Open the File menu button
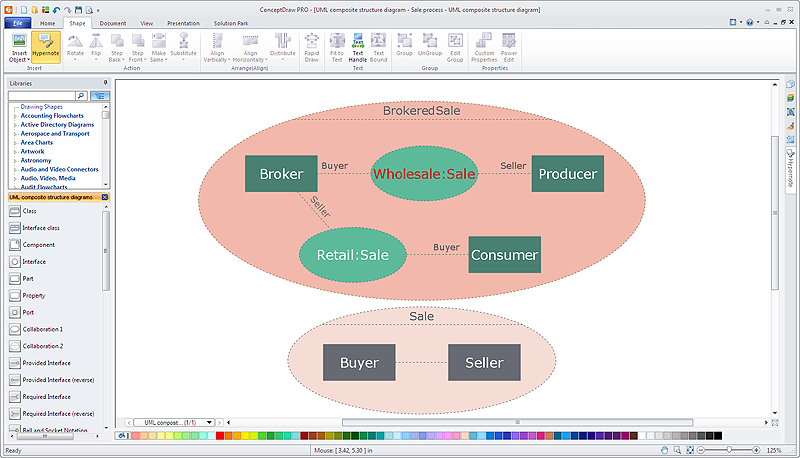Screen dimensions: 800x458 pyautogui.click(x=18, y=22)
